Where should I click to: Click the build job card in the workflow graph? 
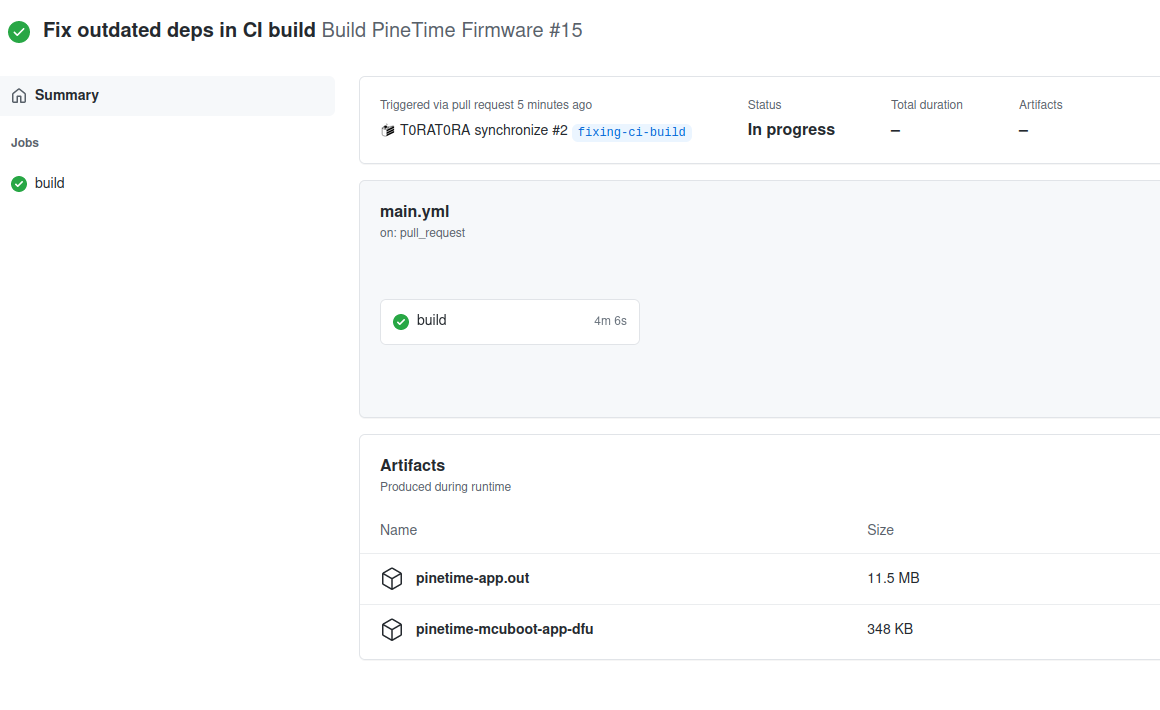pos(510,322)
